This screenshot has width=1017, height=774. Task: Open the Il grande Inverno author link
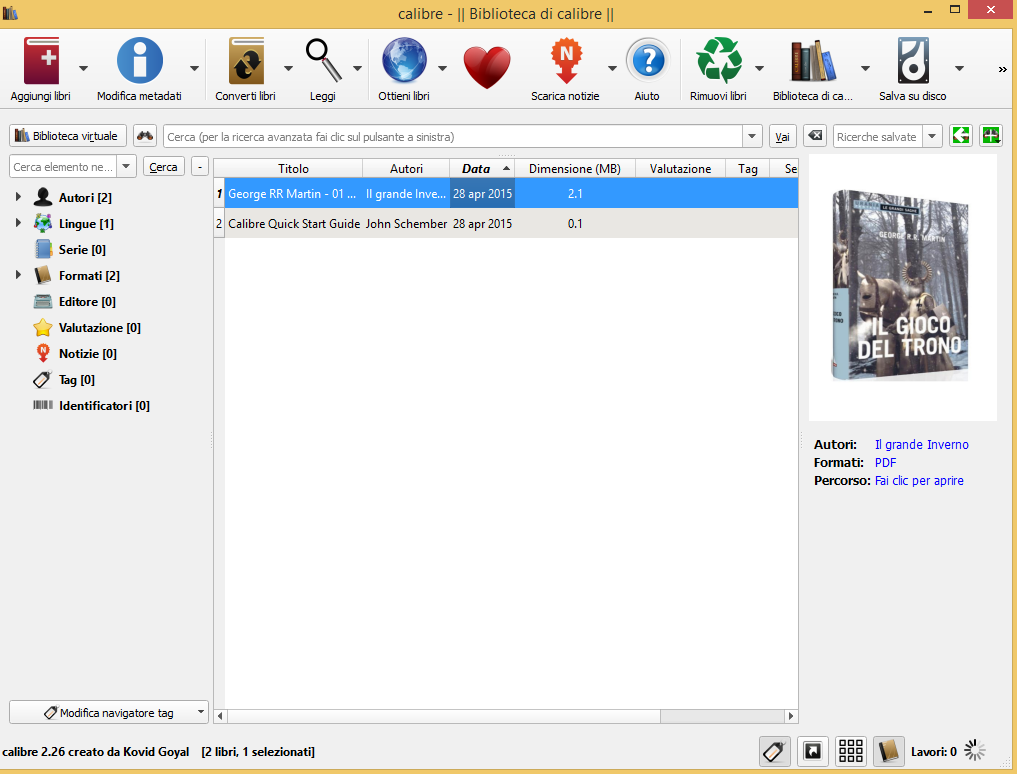(922, 444)
